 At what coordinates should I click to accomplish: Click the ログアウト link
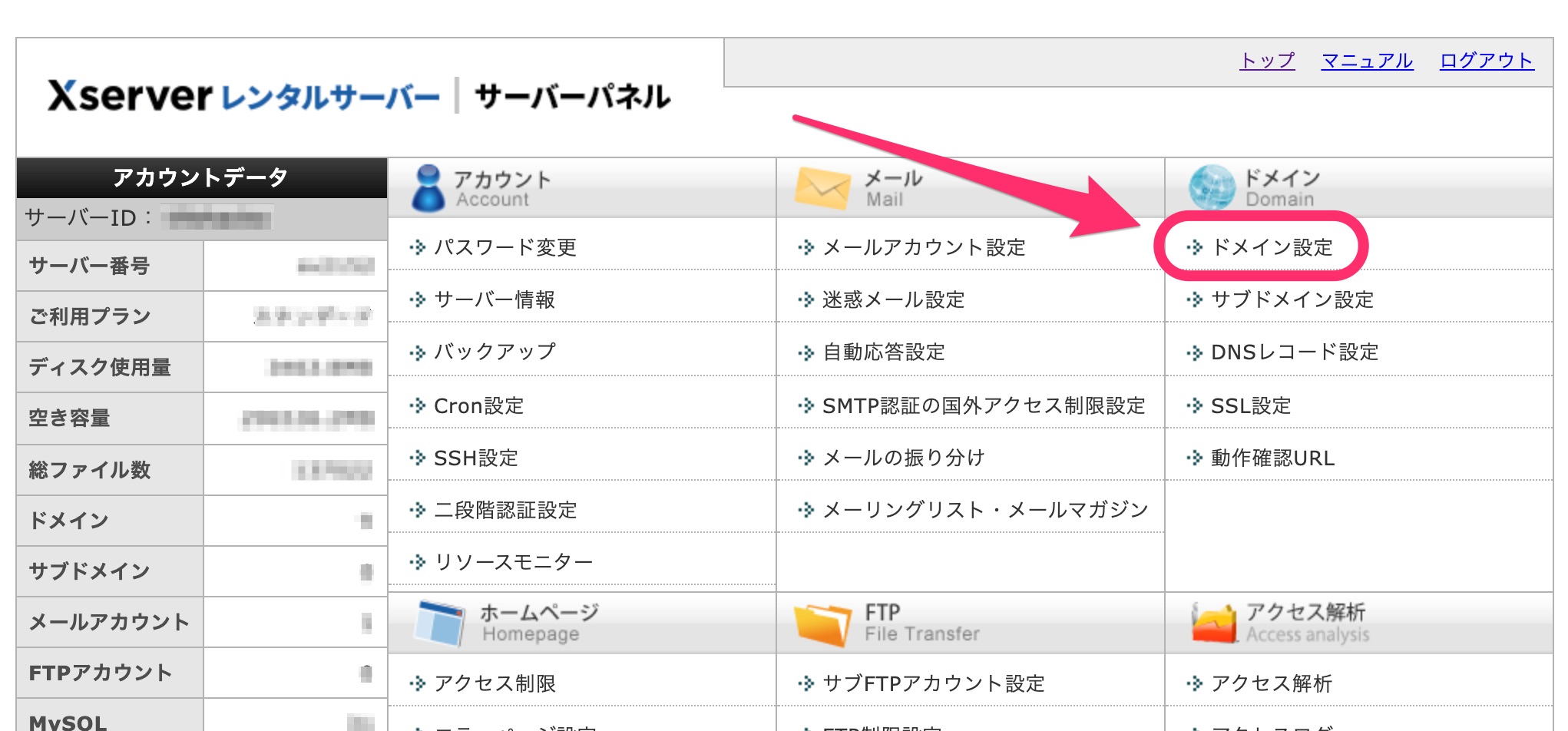pos(1487,61)
